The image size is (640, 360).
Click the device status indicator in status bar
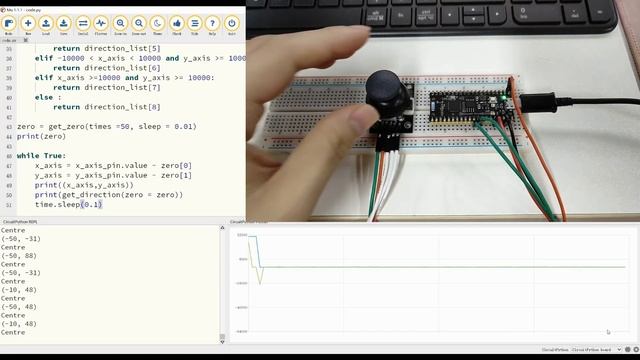[628, 349]
